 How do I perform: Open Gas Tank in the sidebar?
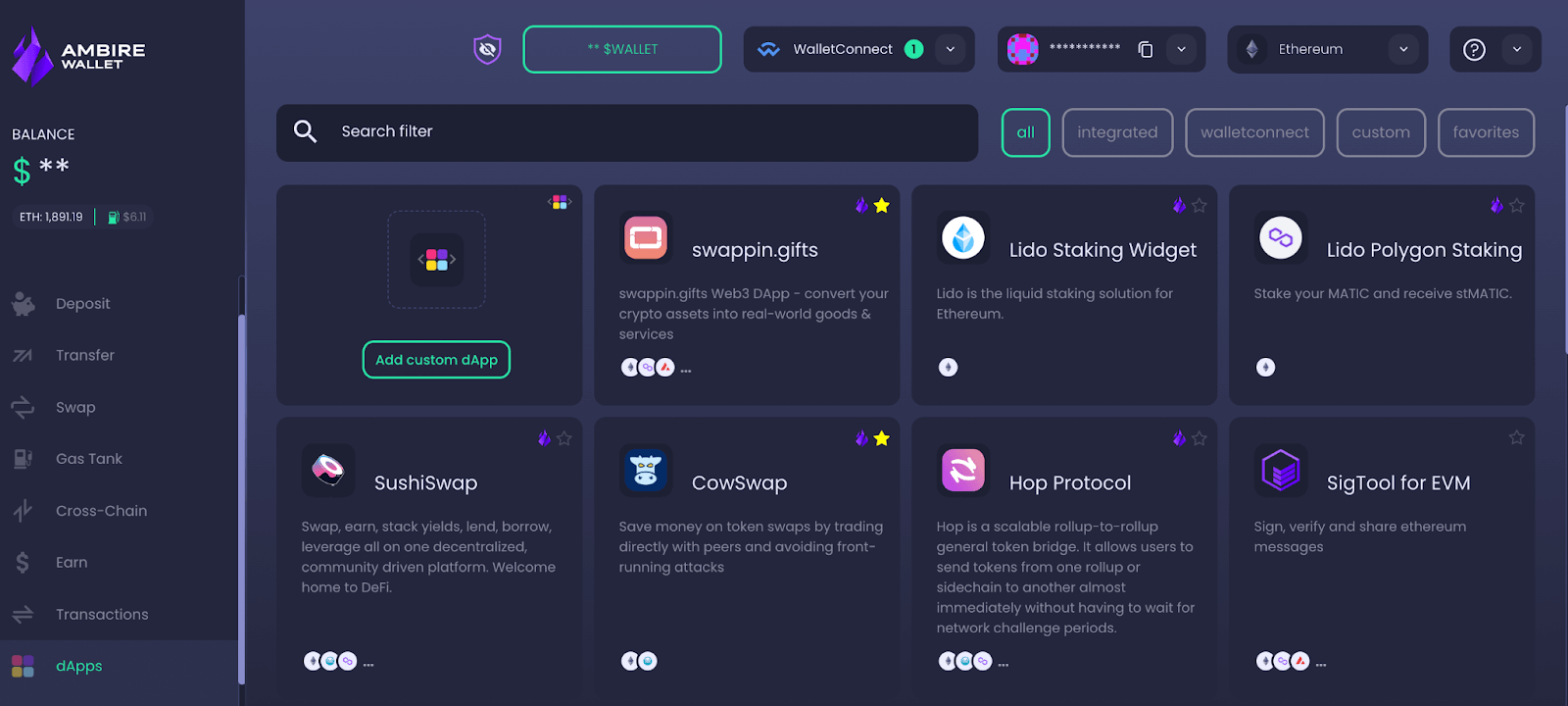click(119, 459)
